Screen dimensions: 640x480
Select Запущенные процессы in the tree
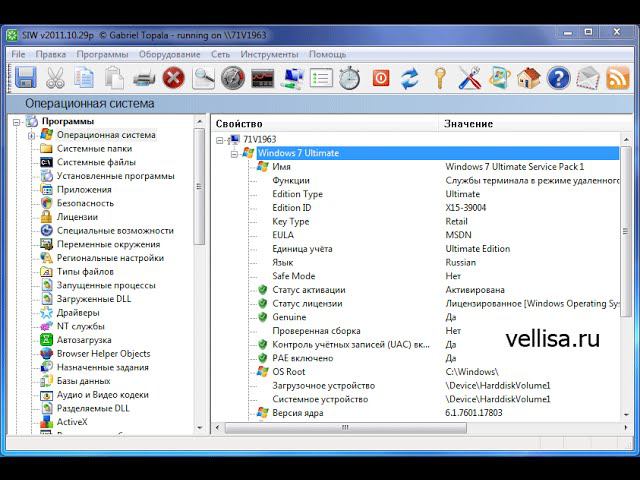106,285
